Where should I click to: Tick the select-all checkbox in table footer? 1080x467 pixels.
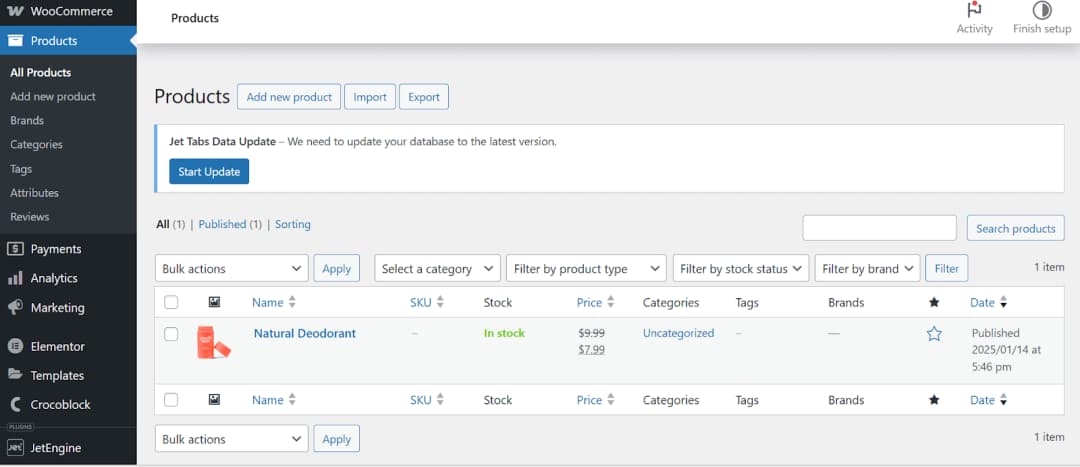click(171, 400)
